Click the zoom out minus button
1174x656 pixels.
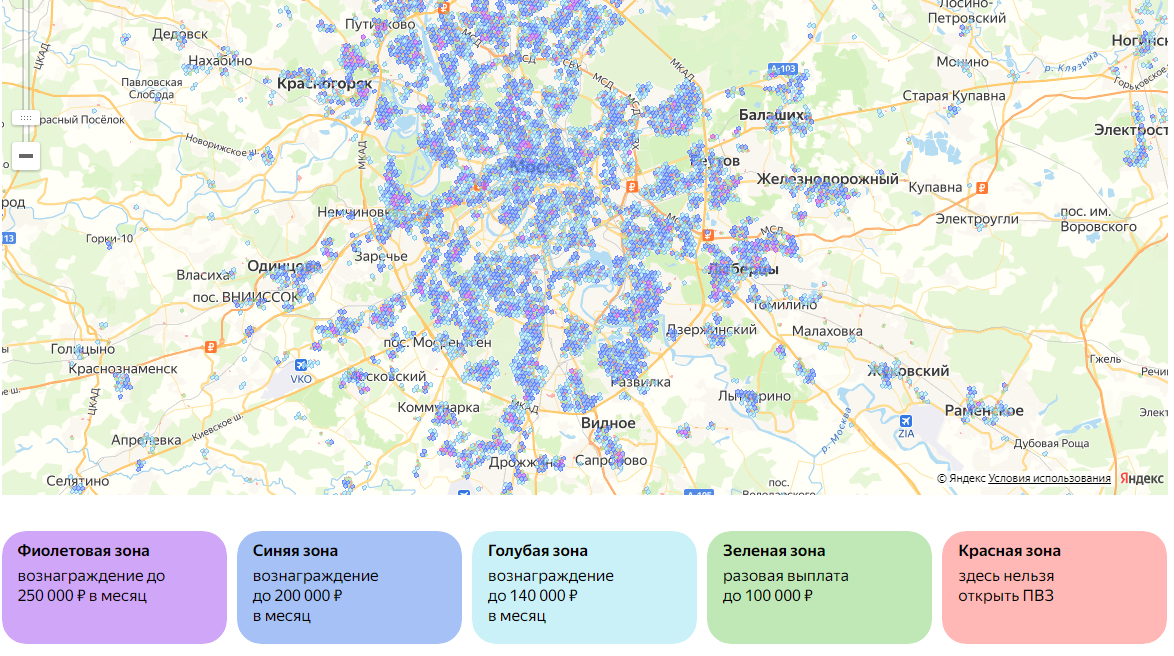coord(25,156)
